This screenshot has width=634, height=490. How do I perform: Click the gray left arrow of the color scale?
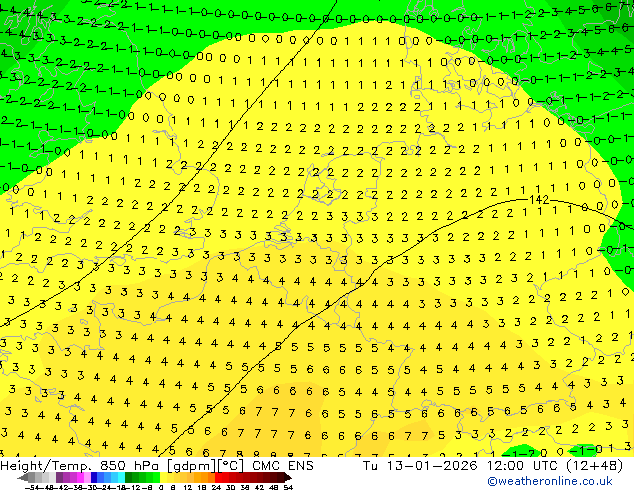tap(22, 478)
